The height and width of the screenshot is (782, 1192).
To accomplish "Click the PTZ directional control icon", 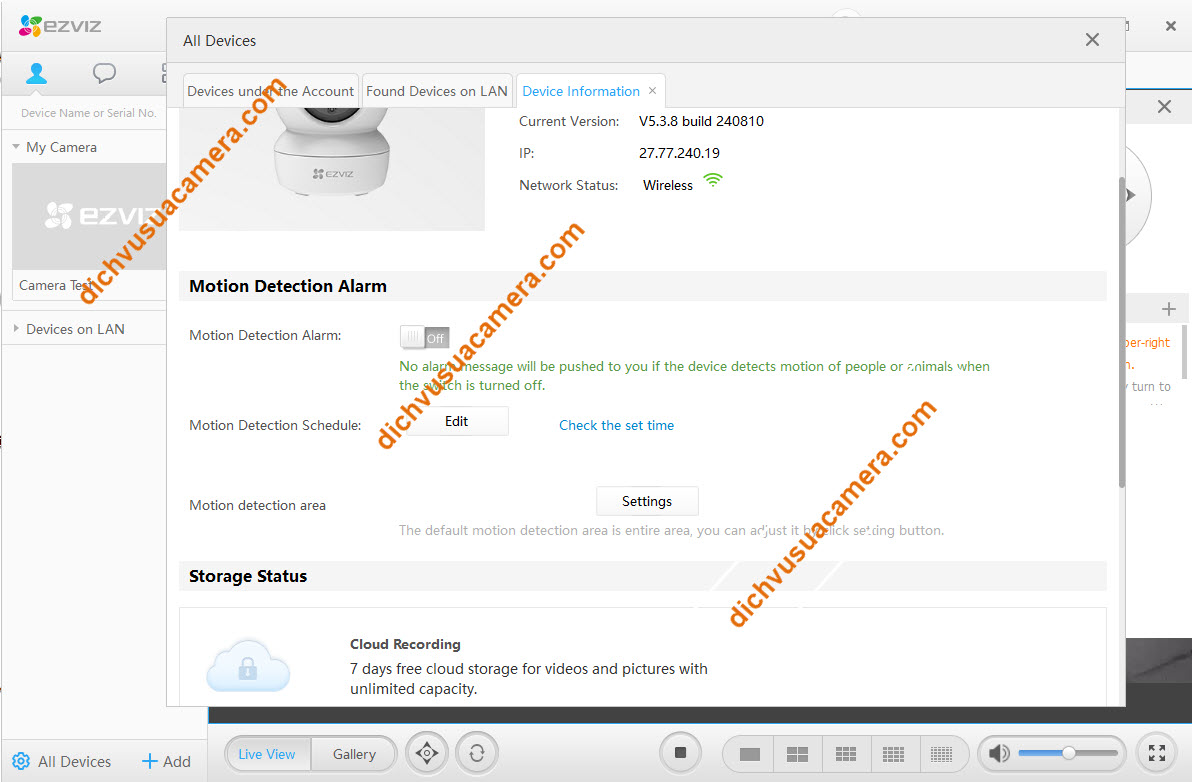I will tap(427, 753).
